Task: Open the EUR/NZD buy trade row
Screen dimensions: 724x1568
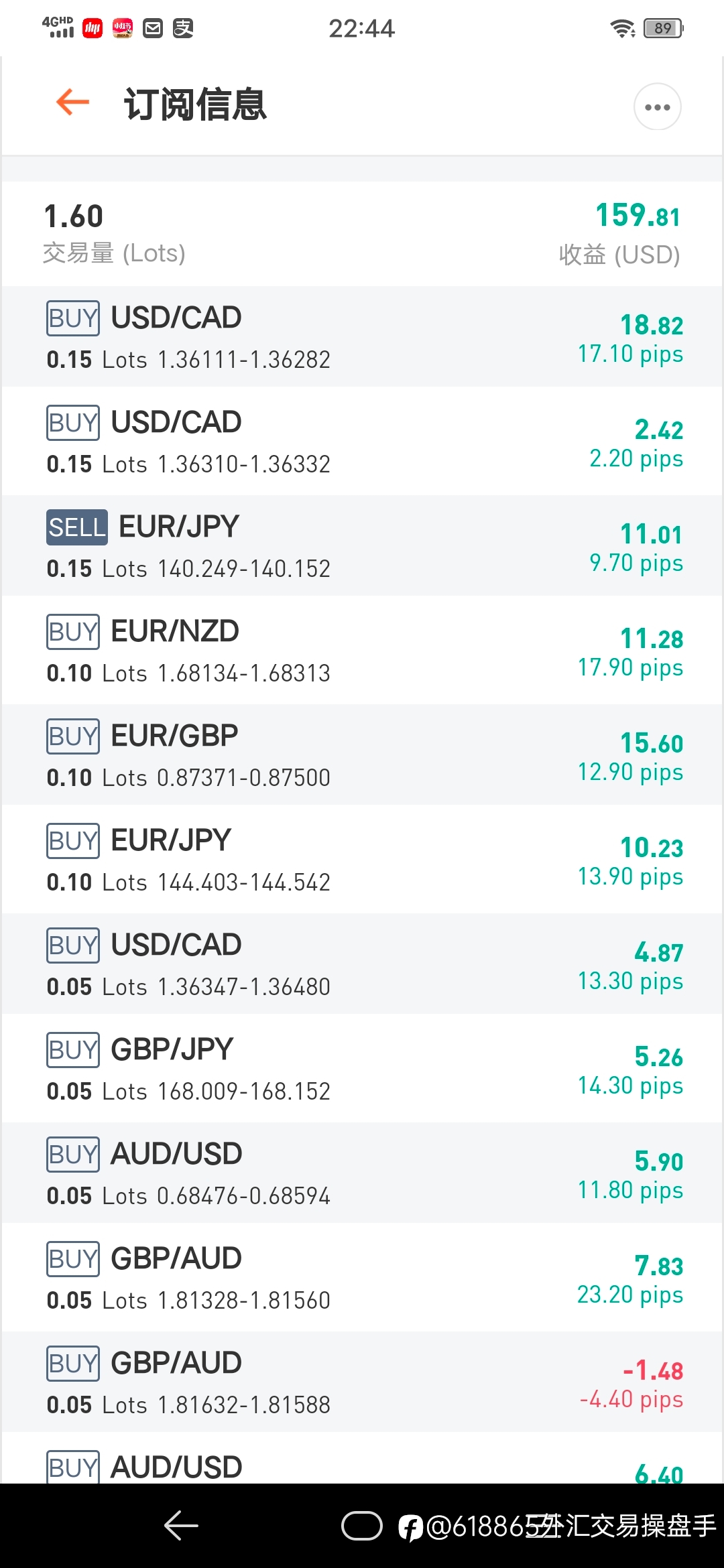Action: pos(362,651)
